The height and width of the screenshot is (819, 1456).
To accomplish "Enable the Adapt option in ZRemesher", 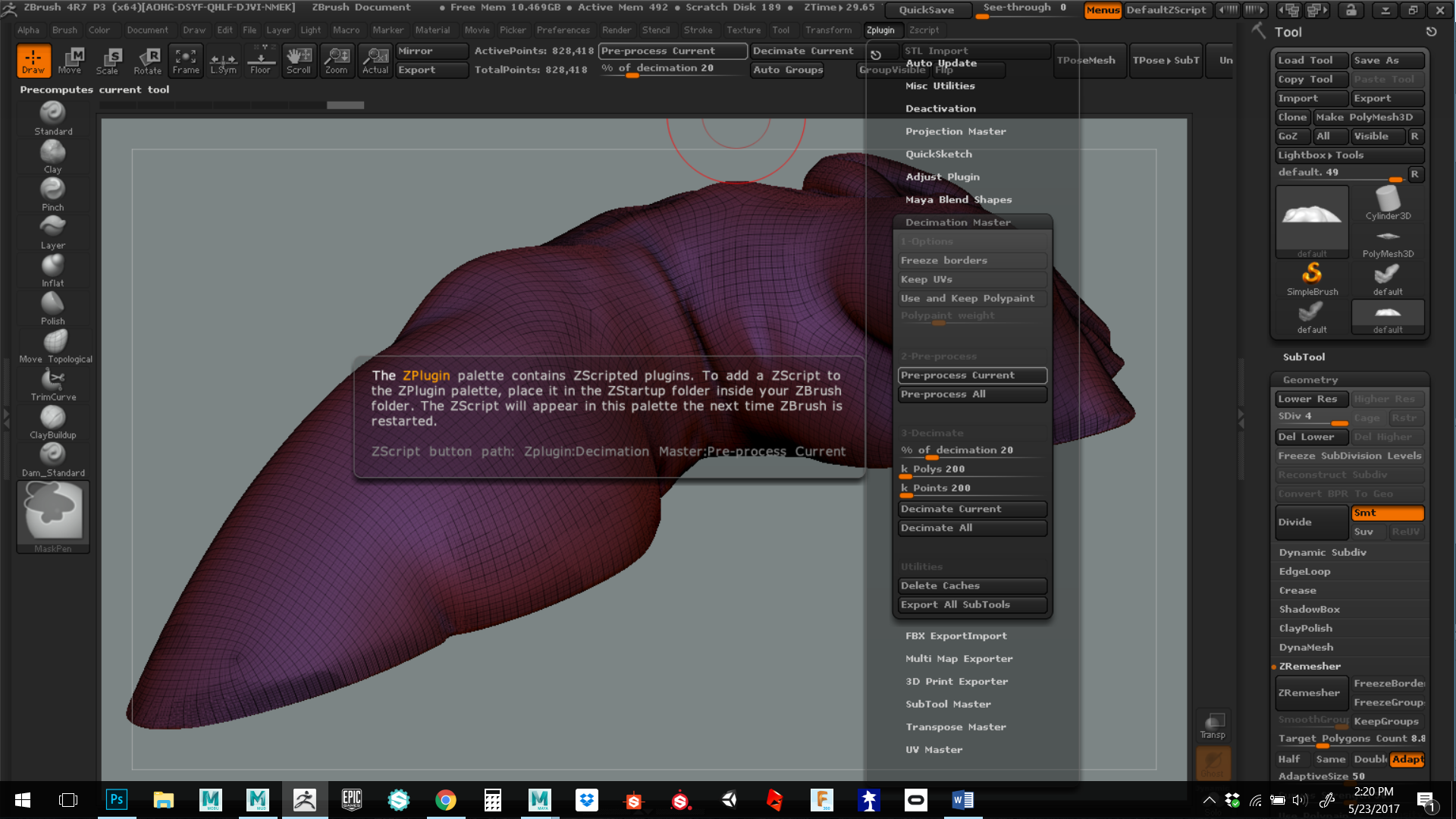I will (1407, 759).
